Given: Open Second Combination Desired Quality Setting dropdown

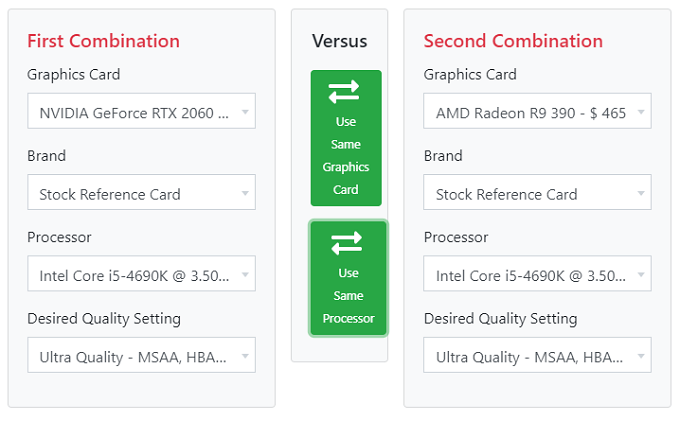Looking at the screenshot, I should pos(537,355).
